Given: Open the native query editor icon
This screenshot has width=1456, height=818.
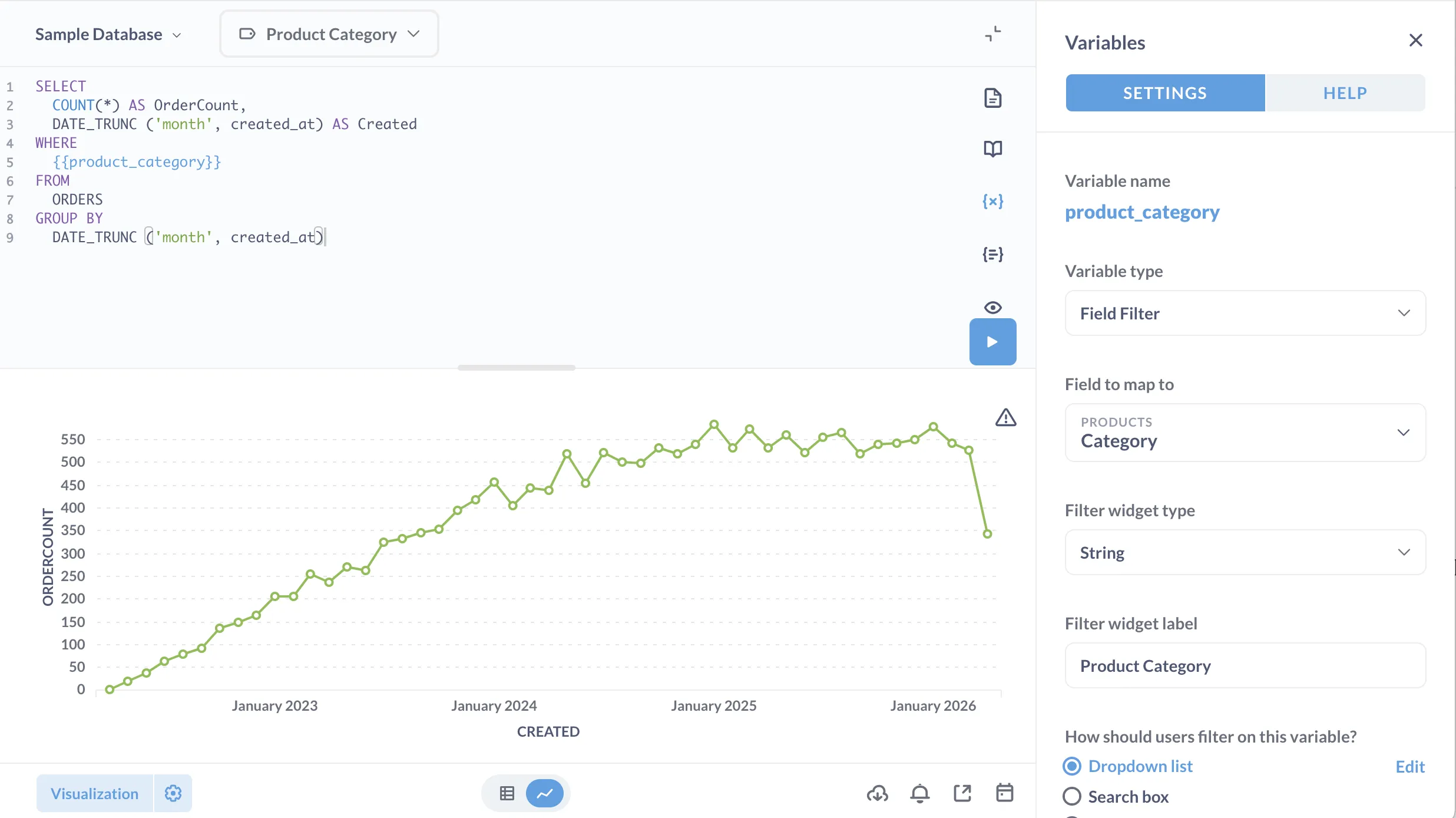Looking at the screenshot, I should [x=993, y=97].
